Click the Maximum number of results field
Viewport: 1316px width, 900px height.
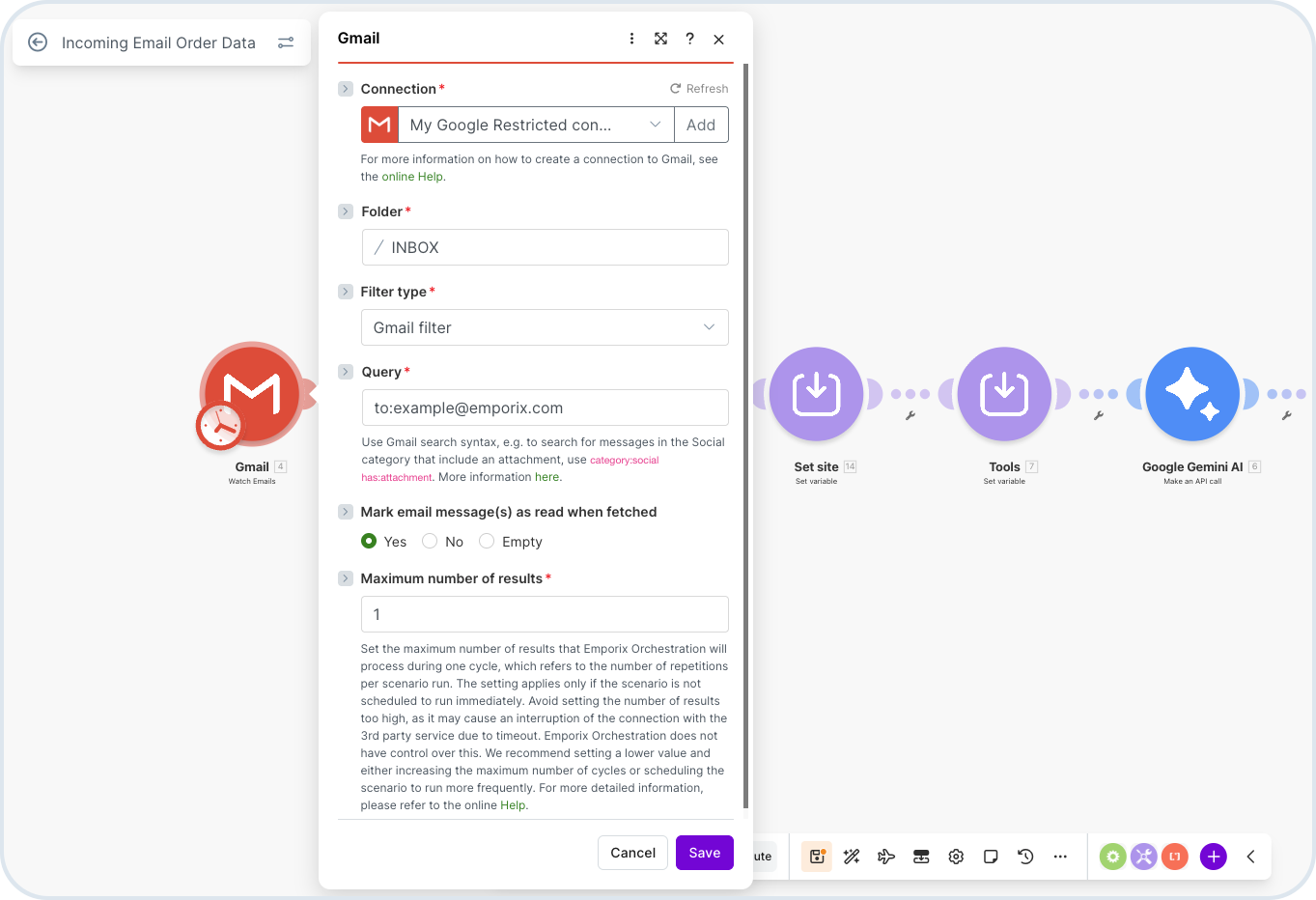(x=545, y=614)
